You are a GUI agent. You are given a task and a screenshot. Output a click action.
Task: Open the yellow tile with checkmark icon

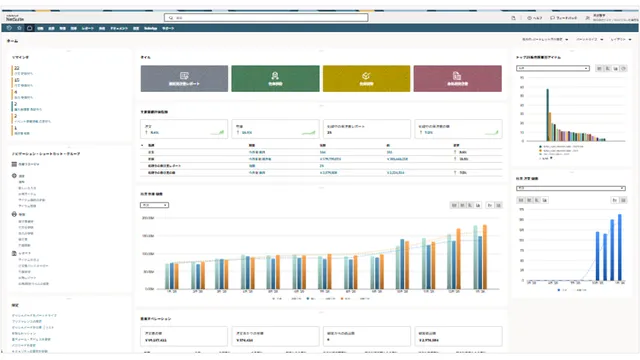[x=367, y=78]
